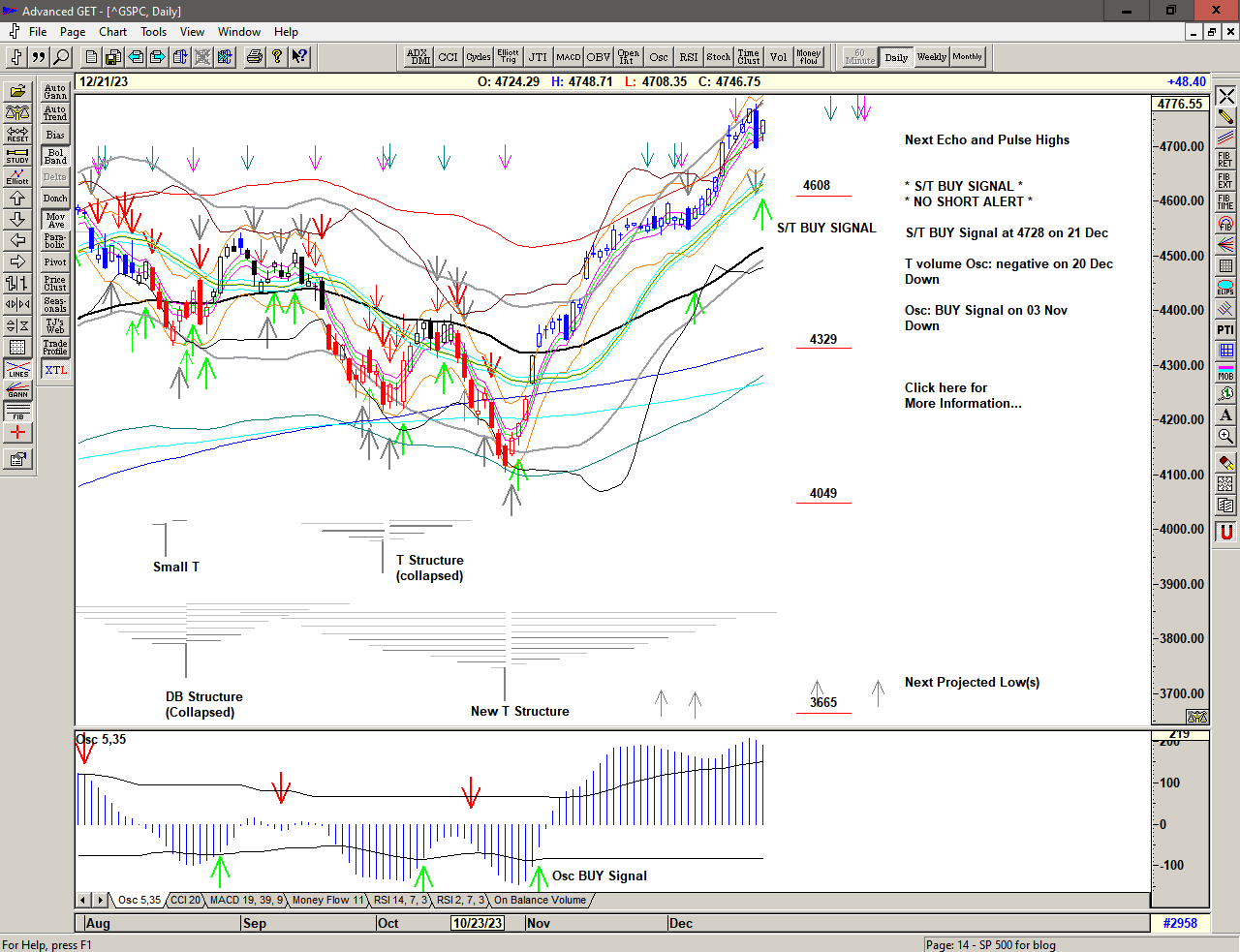Select the Elliott wave tool icon
Image resolution: width=1240 pixels, height=952 pixels.
click(17, 176)
